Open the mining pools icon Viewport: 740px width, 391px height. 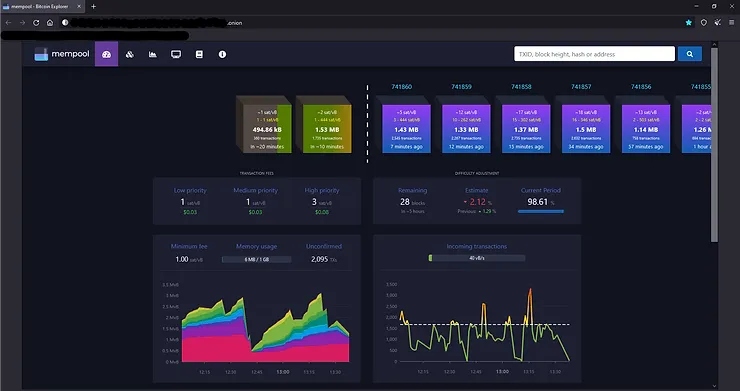point(129,54)
